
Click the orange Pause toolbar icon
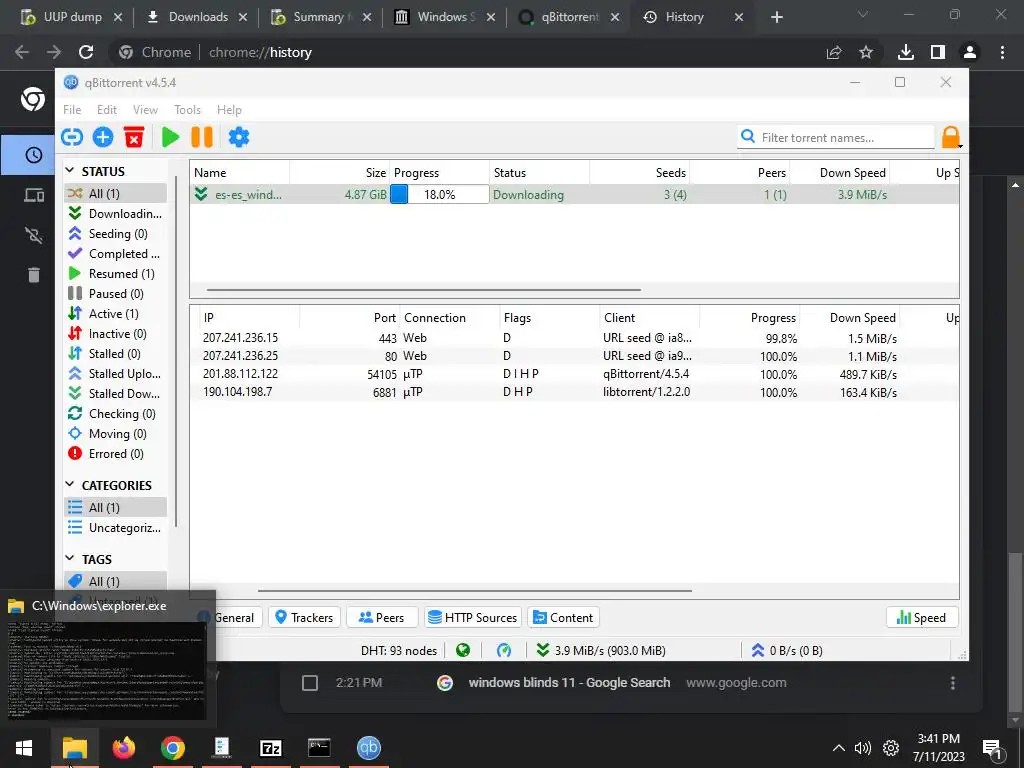202,137
